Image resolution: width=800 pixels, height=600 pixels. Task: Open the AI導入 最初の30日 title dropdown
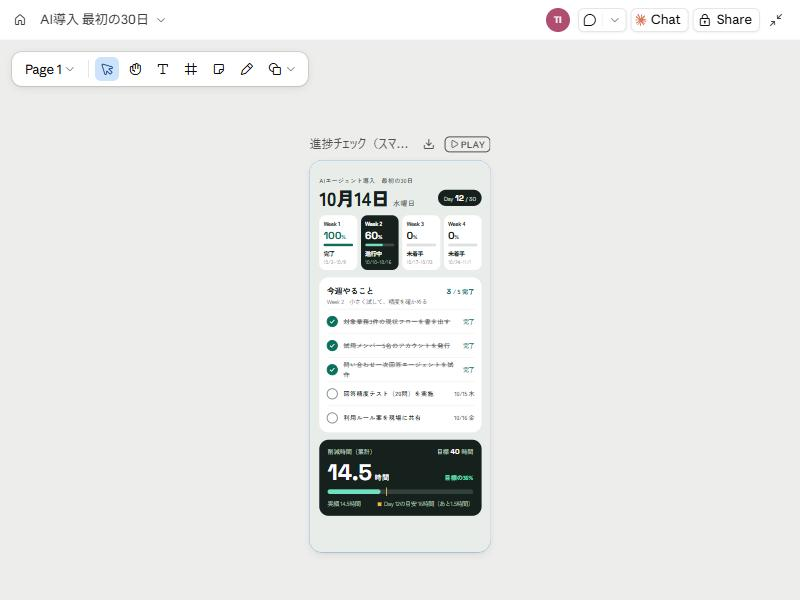click(x=103, y=20)
